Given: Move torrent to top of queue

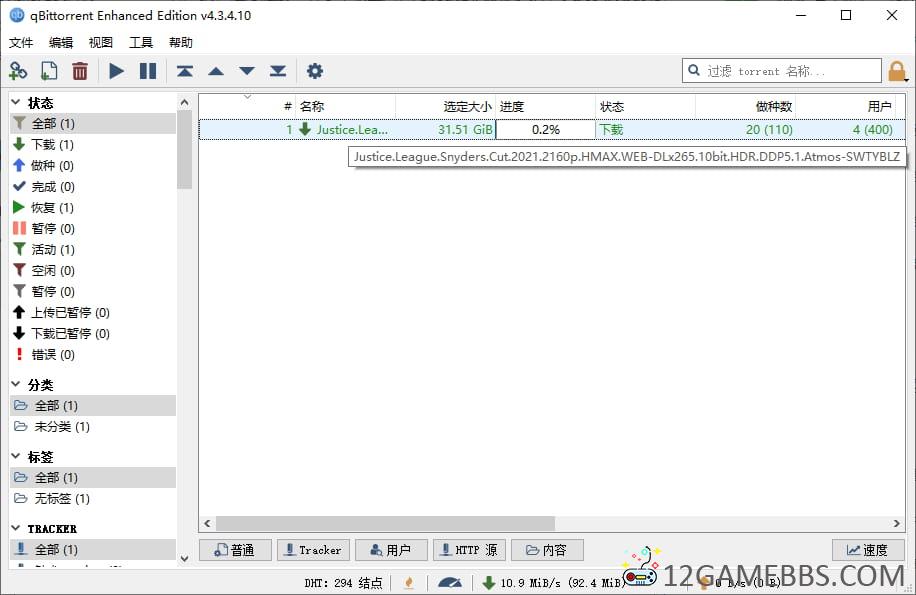Looking at the screenshot, I should (x=185, y=71).
